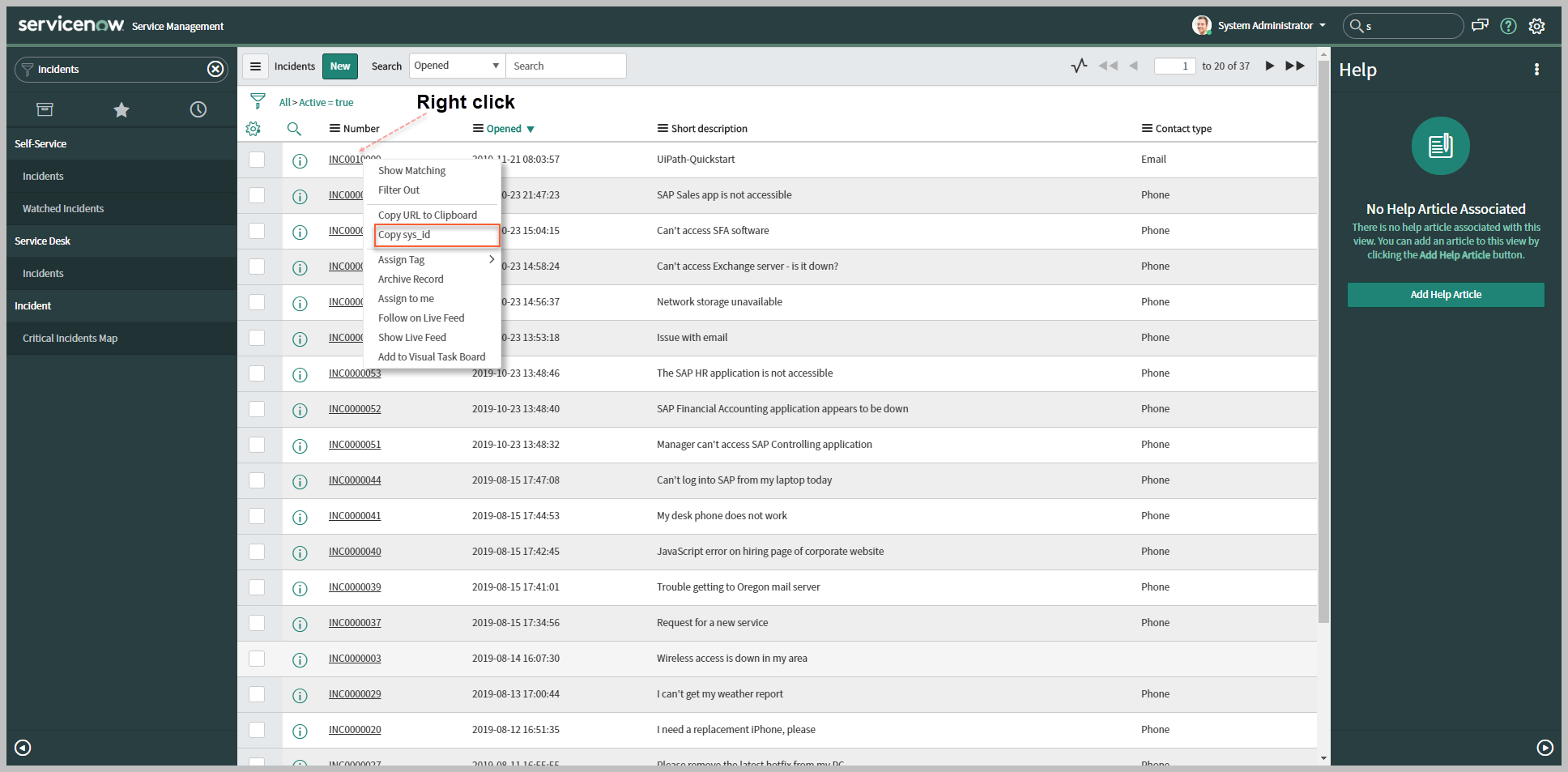Show favorites star tab in navigator
Screen dimensions: 1568x772
pyautogui.click(x=121, y=109)
